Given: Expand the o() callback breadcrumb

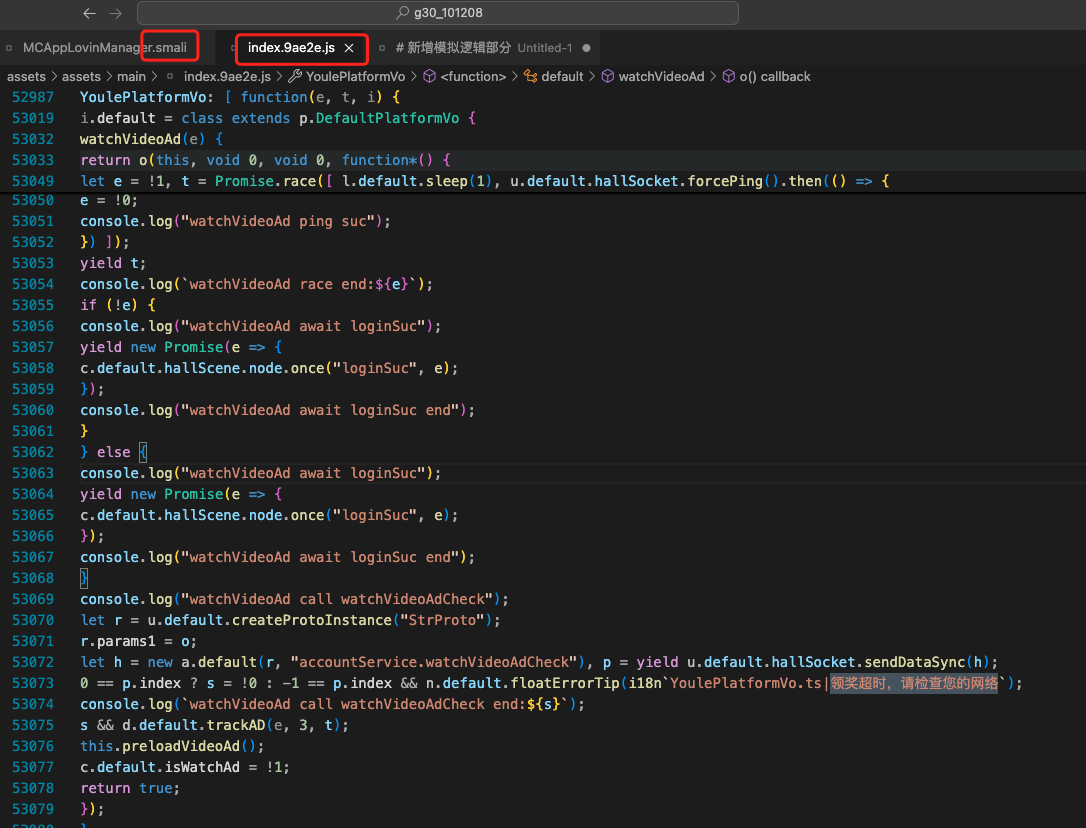Looking at the screenshot, I should coord(775,76).
